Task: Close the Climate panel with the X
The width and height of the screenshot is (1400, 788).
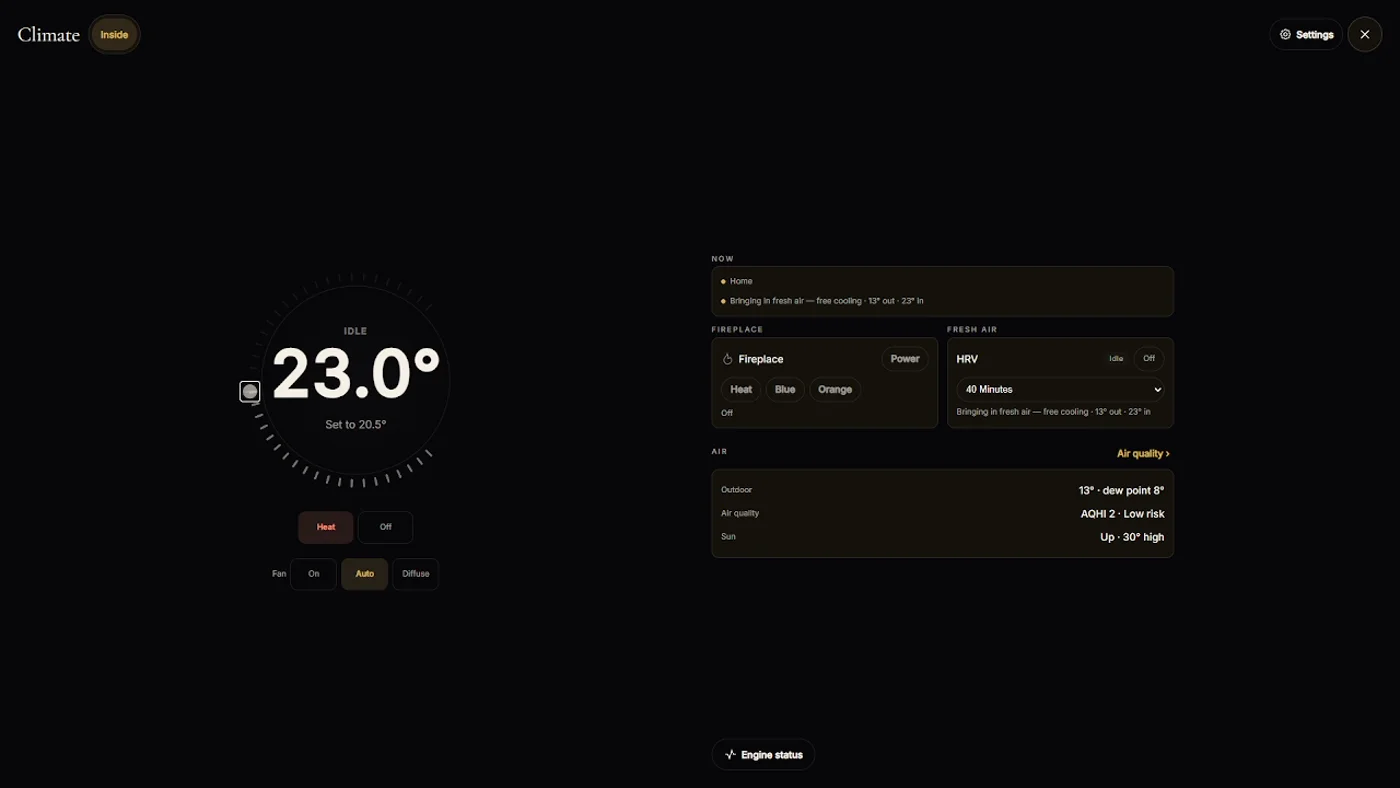Action: tap(1365, 34)
